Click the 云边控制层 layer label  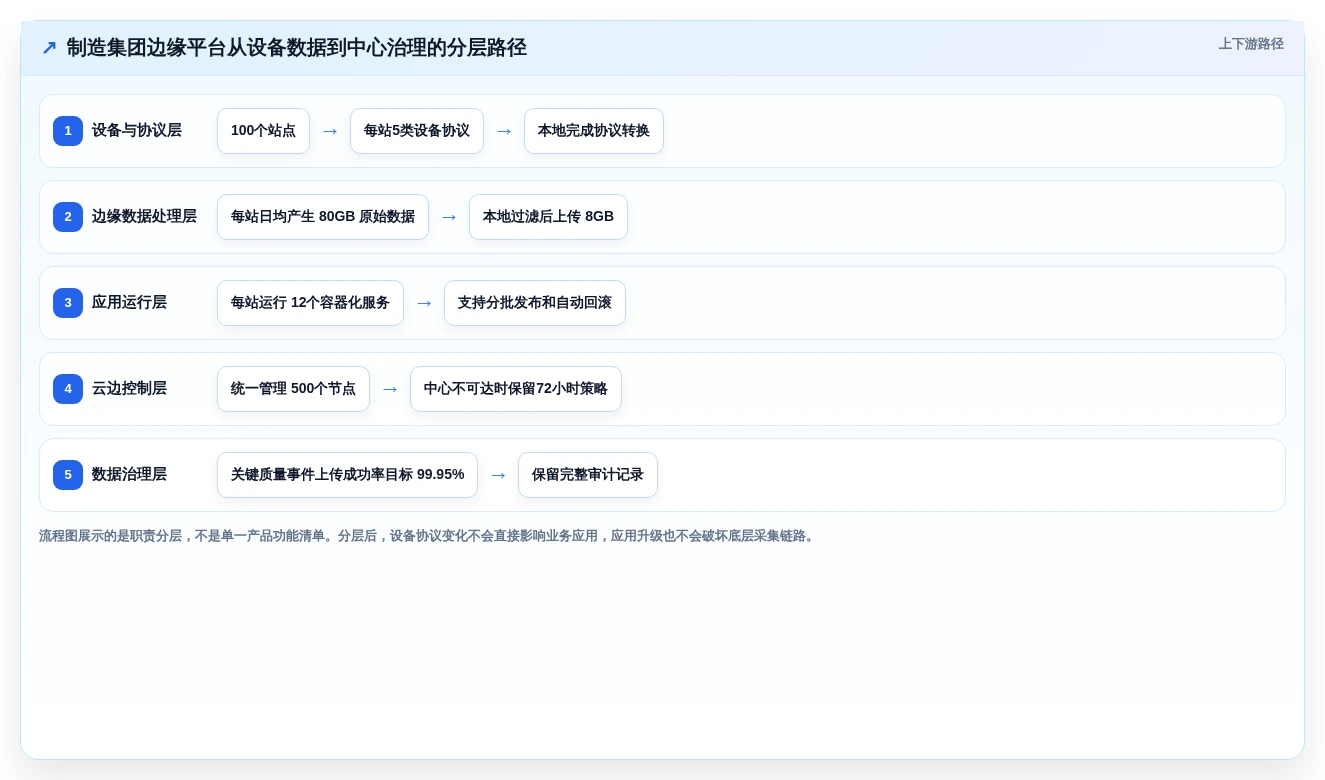click(129, 389)
